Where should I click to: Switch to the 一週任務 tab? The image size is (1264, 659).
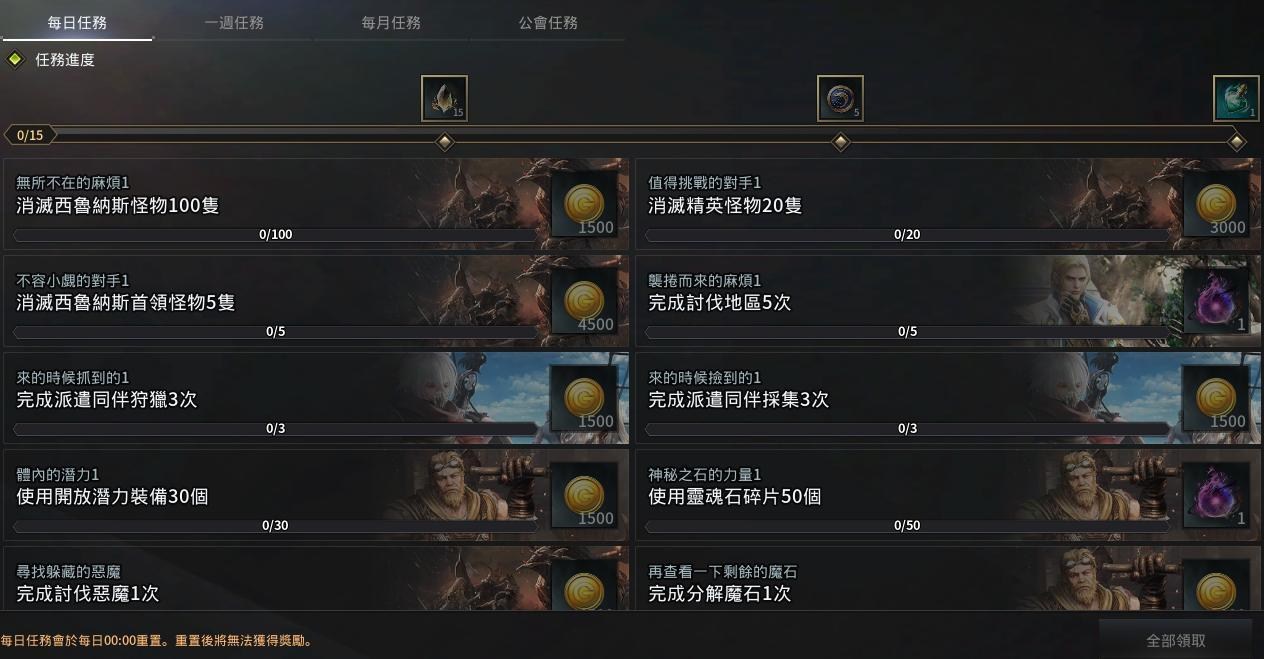(x=234, y=22)
